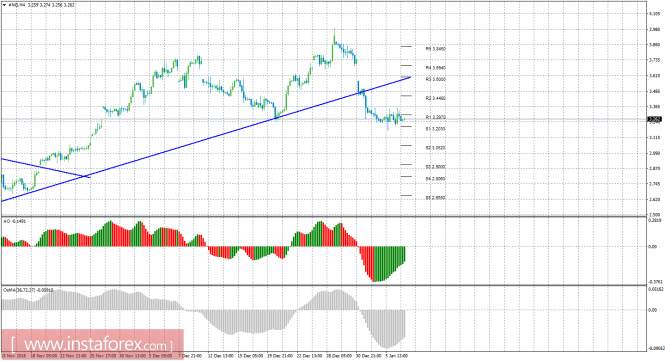Screen dimensions: 665x361
Task: Click the R3 3.6000 pivot level label
Action: tap(436, 79)
